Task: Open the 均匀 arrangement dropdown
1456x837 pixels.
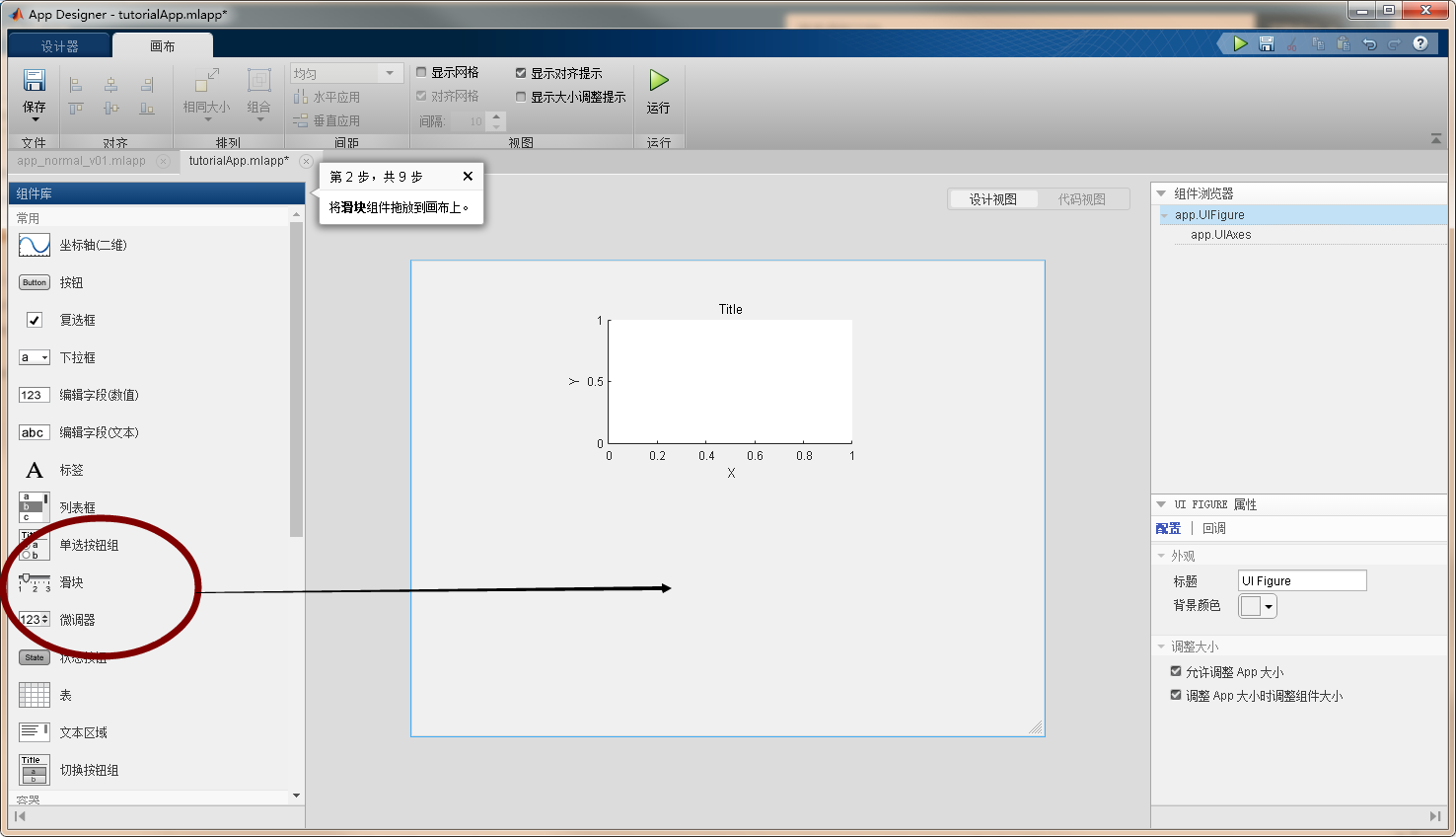Action: 389,72
